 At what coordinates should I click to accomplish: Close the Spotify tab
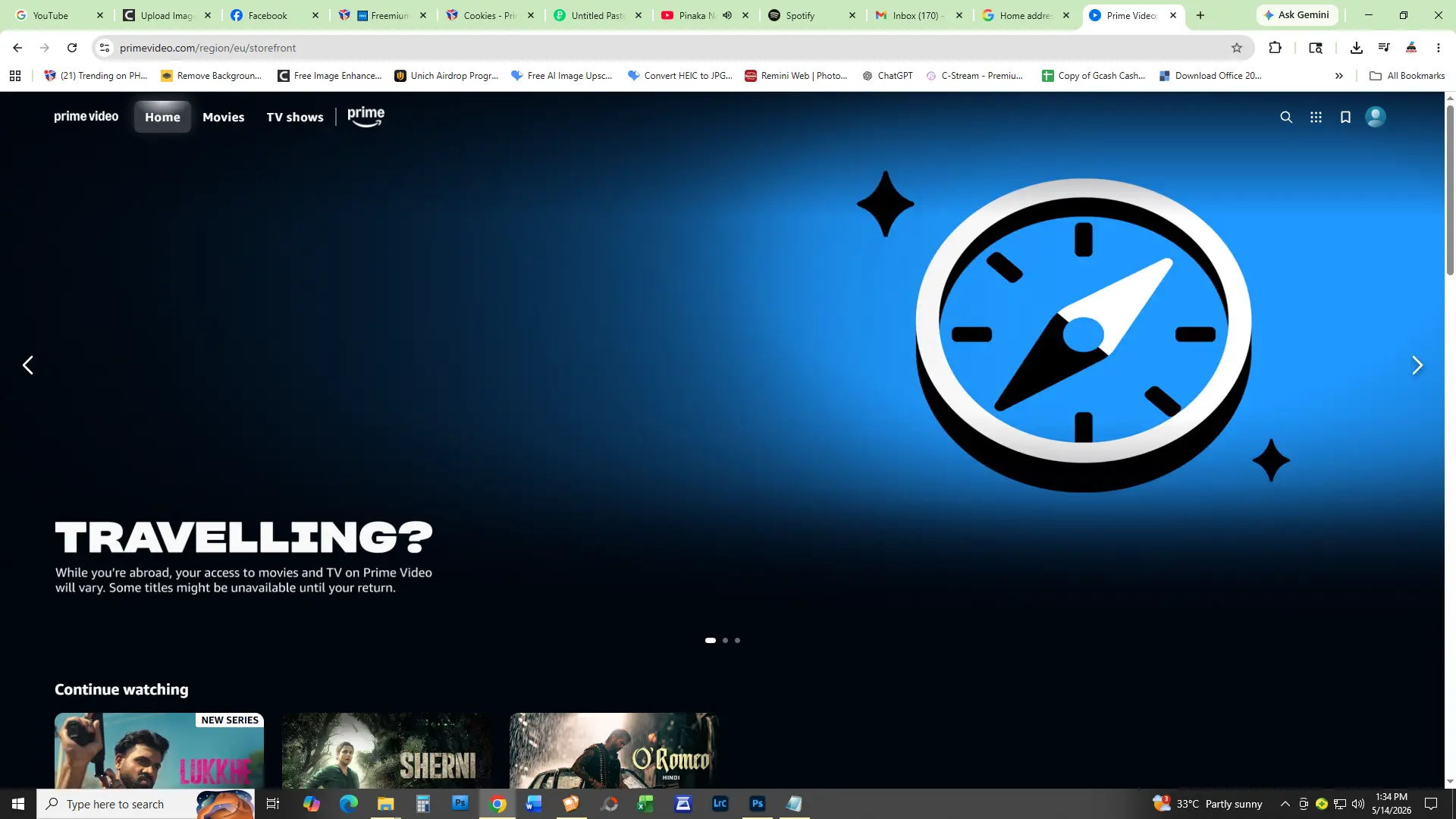pos(852,15)
